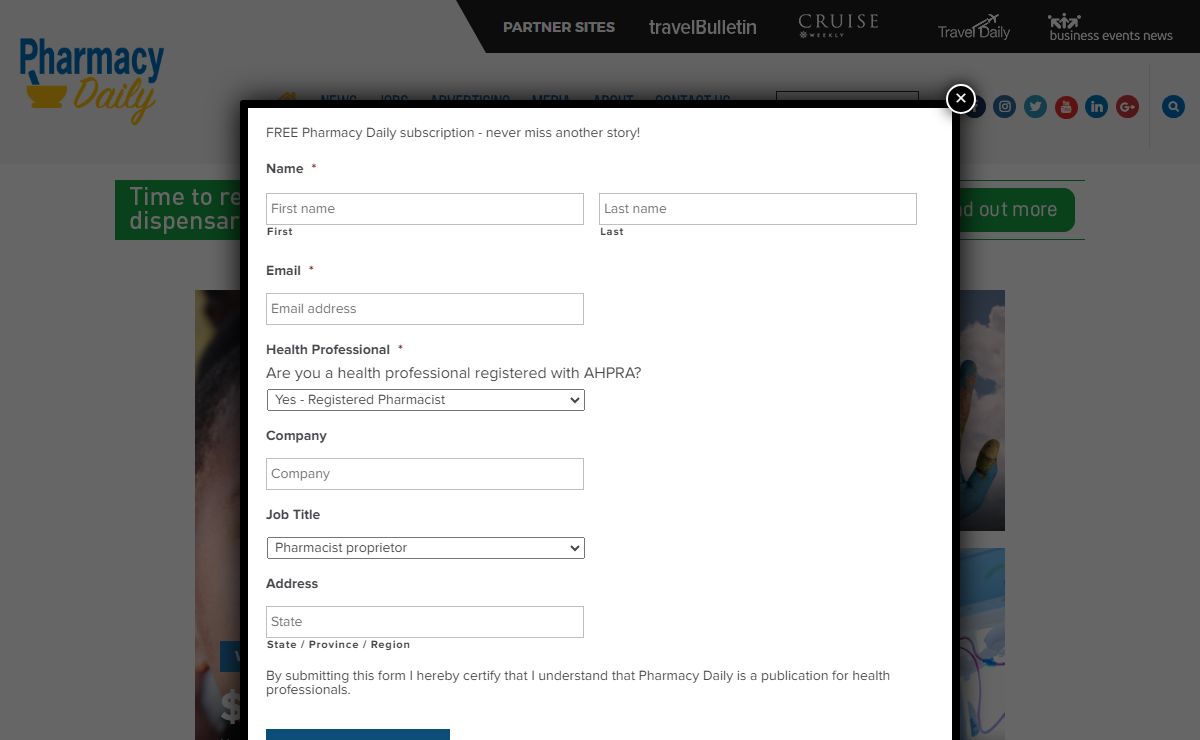1200x740 pixels.
Task: Close the subscription popup
Action: click(960, 98)
